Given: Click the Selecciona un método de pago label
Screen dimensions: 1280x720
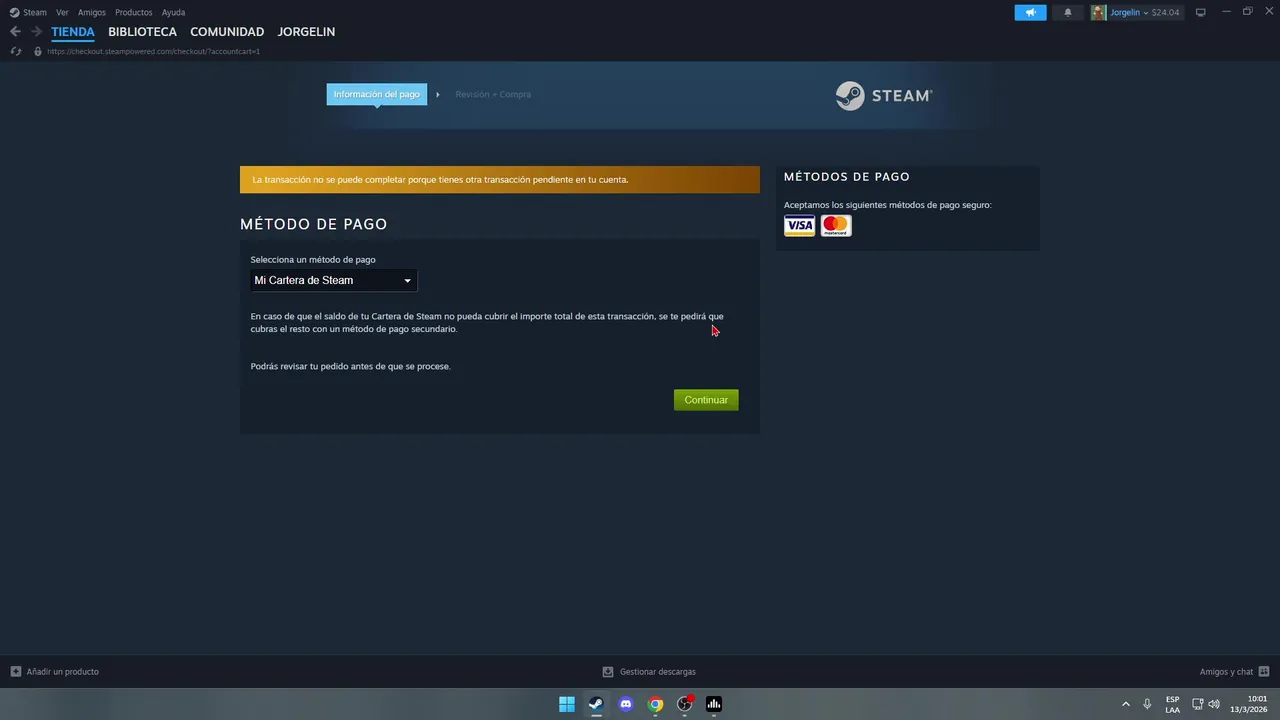Looking at the screenshot, I should click(313, 260).
